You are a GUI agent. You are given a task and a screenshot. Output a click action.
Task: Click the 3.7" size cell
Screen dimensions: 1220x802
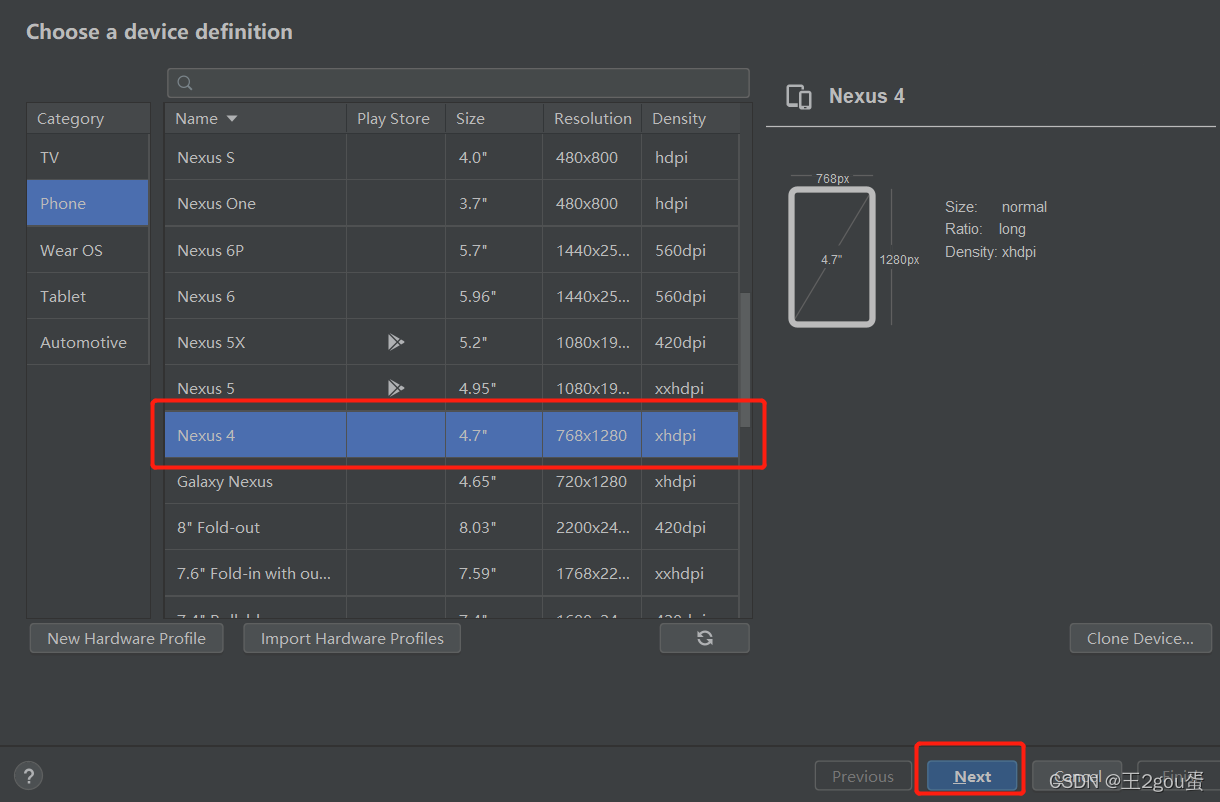(x=494, y=203)
